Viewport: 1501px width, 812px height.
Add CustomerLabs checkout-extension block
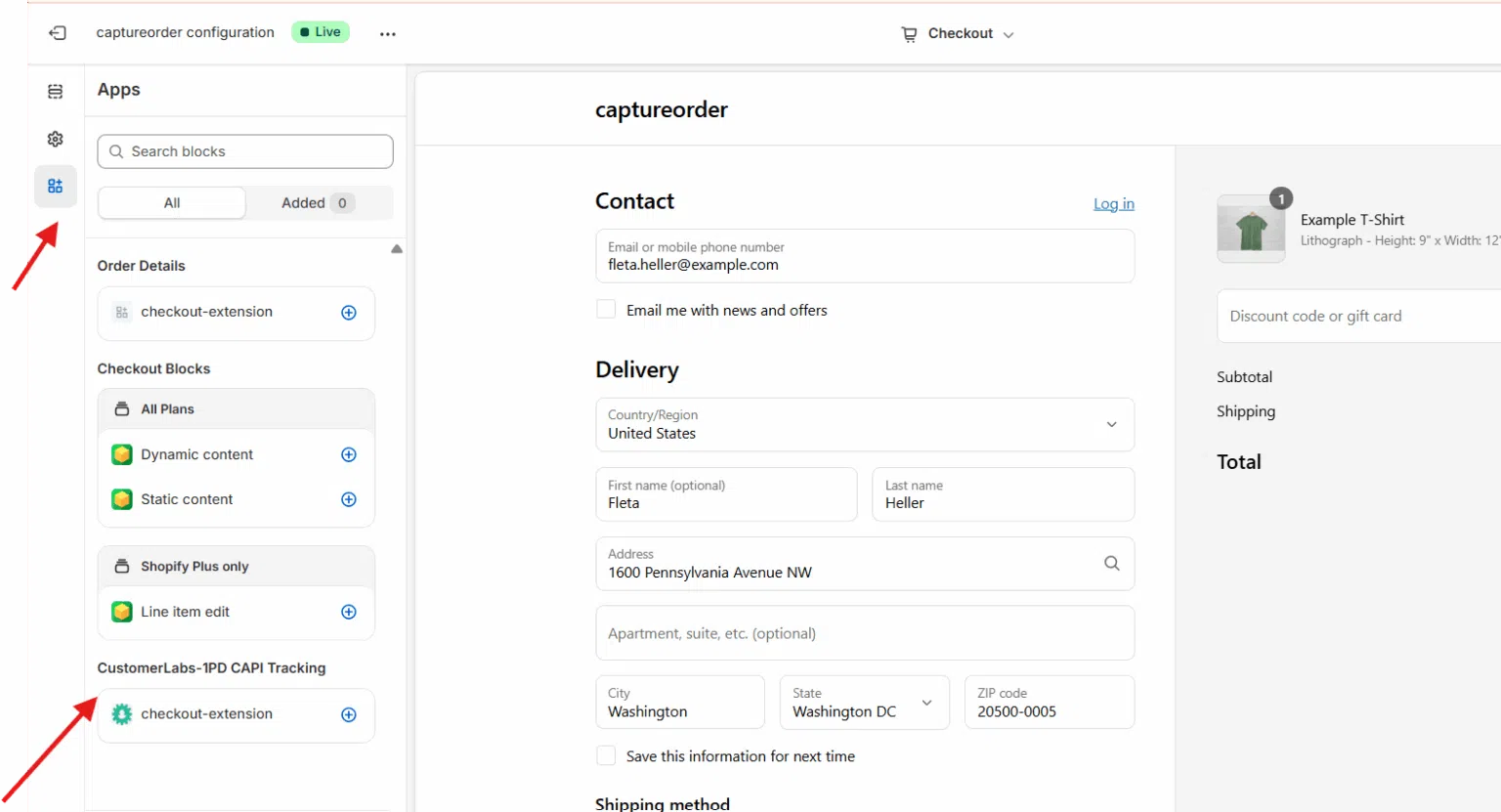coord(349,714)
